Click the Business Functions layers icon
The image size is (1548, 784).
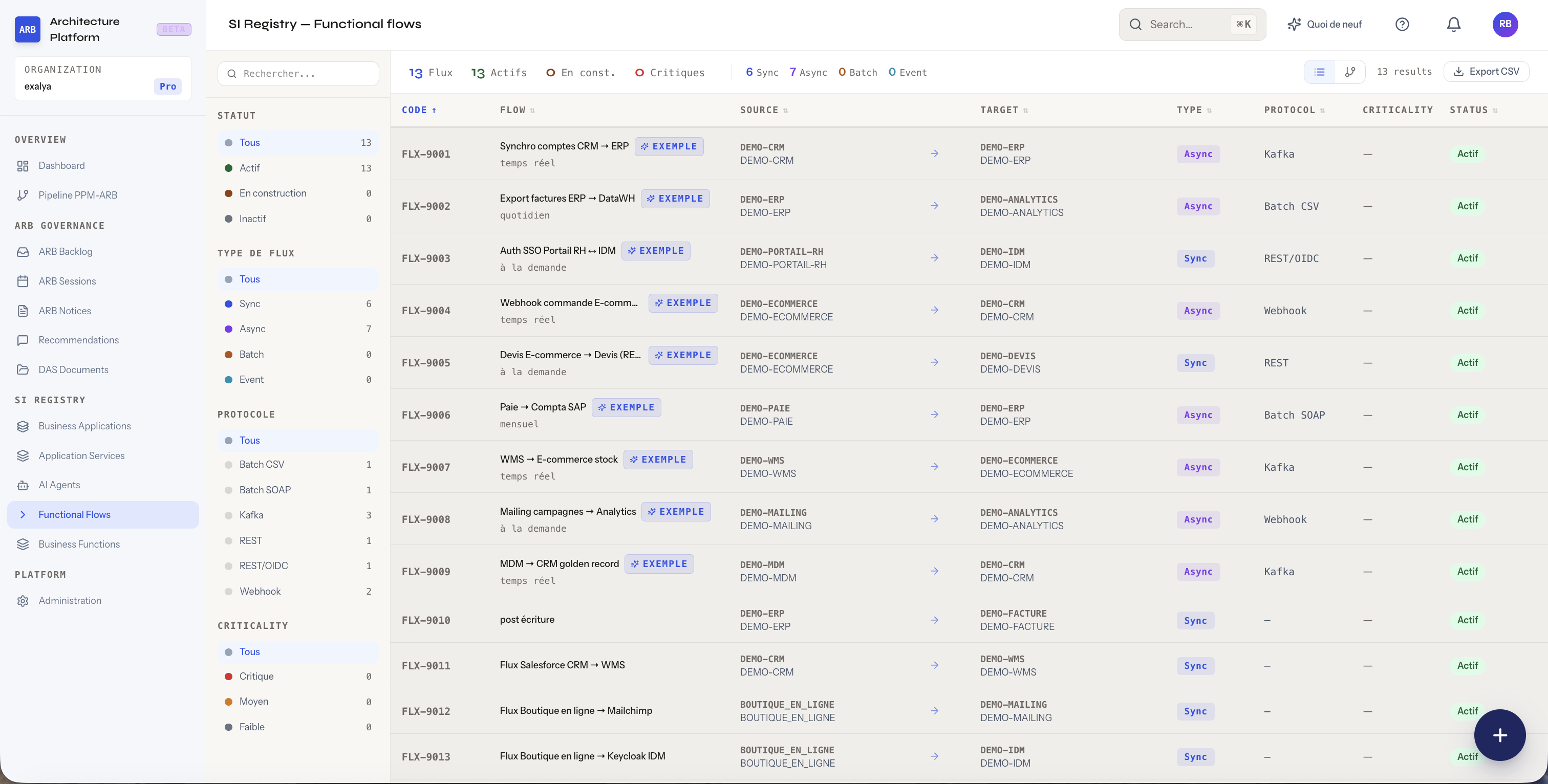click(x=23, y=545)
